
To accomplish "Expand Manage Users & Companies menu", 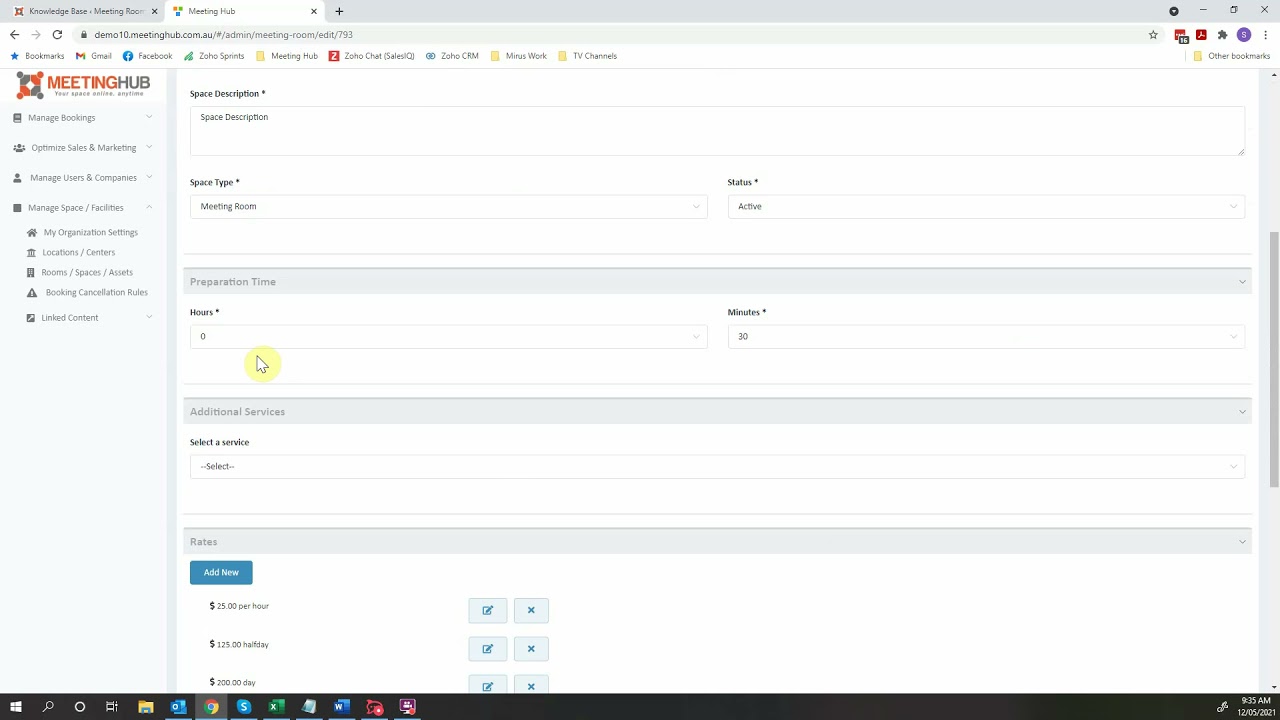I will click(x=83, y=178).
